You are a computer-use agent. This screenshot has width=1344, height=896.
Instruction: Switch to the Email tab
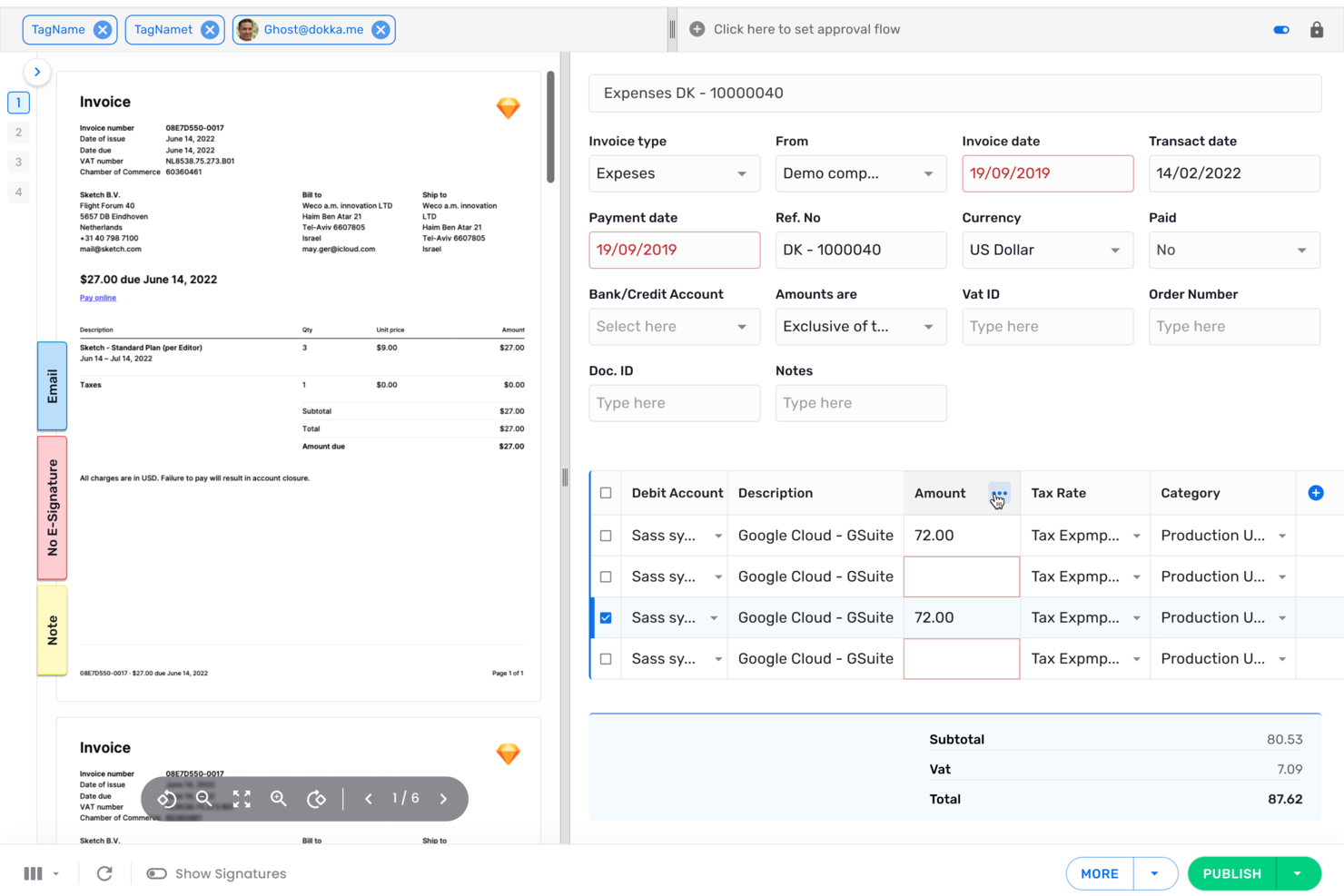[52, 387]
